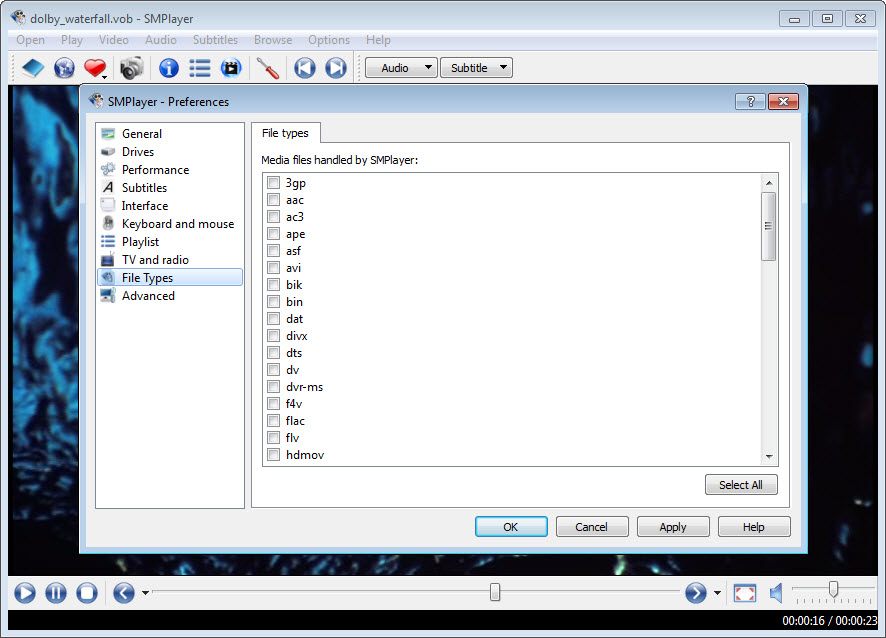Click Cancel in preferences dialog
This screenshot has height=638, width=886.
tap(592, 527)
